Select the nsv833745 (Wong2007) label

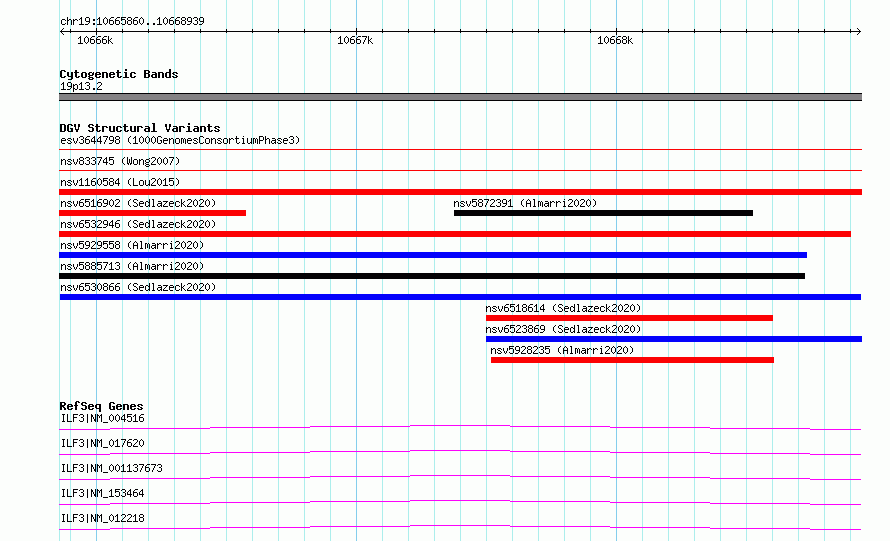pyautogui.click(x=120, y=161)
